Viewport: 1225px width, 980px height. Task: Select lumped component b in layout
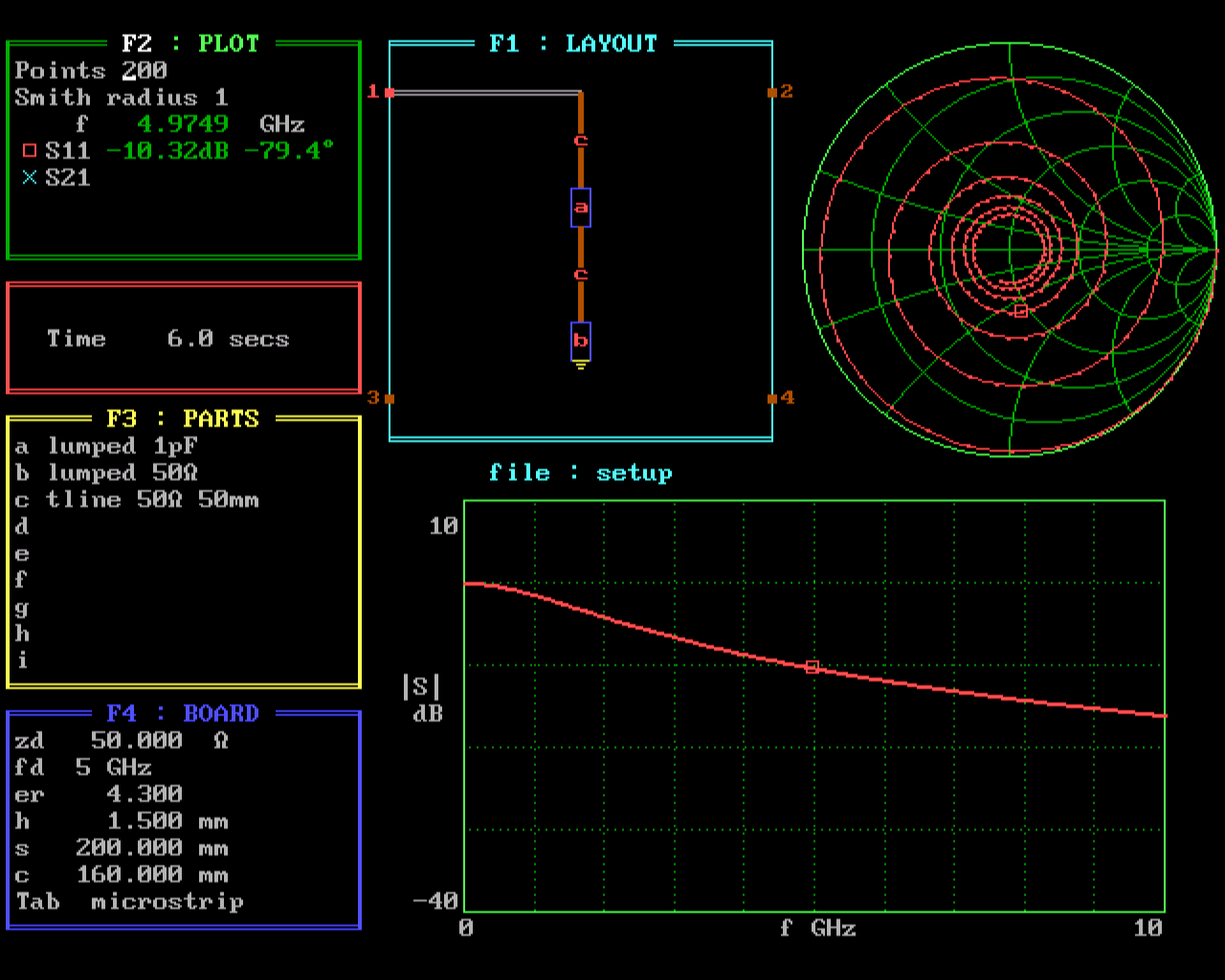point(581,342)
